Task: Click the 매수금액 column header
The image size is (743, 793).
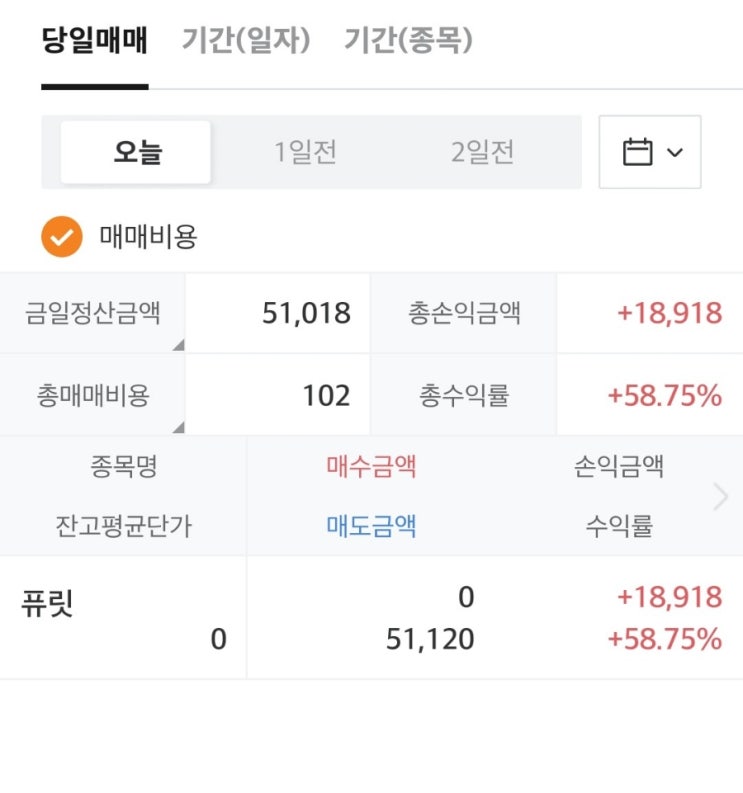Action: tap(371, 466)
